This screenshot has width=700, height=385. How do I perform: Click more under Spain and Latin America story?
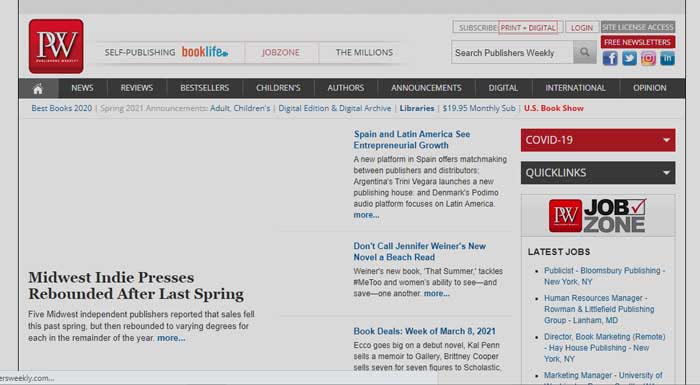[x=366, y=215]
